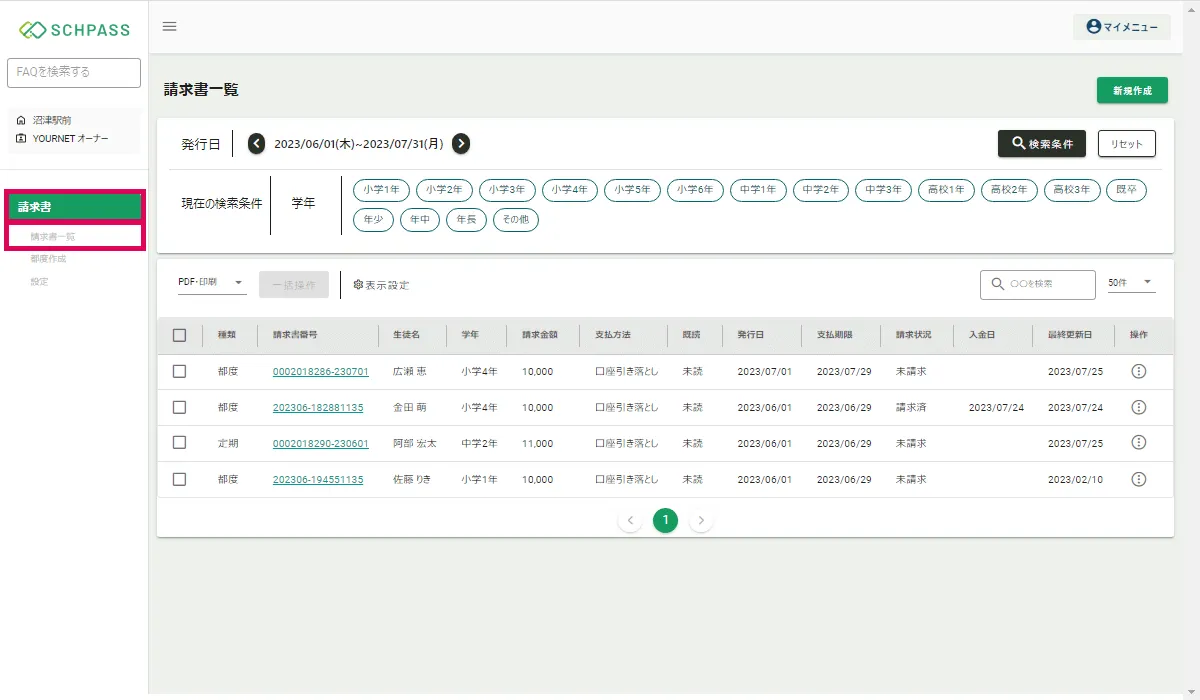Toggle the その他 filter chip
Screen dimensions: 1200x700
[x=516, y=220]
